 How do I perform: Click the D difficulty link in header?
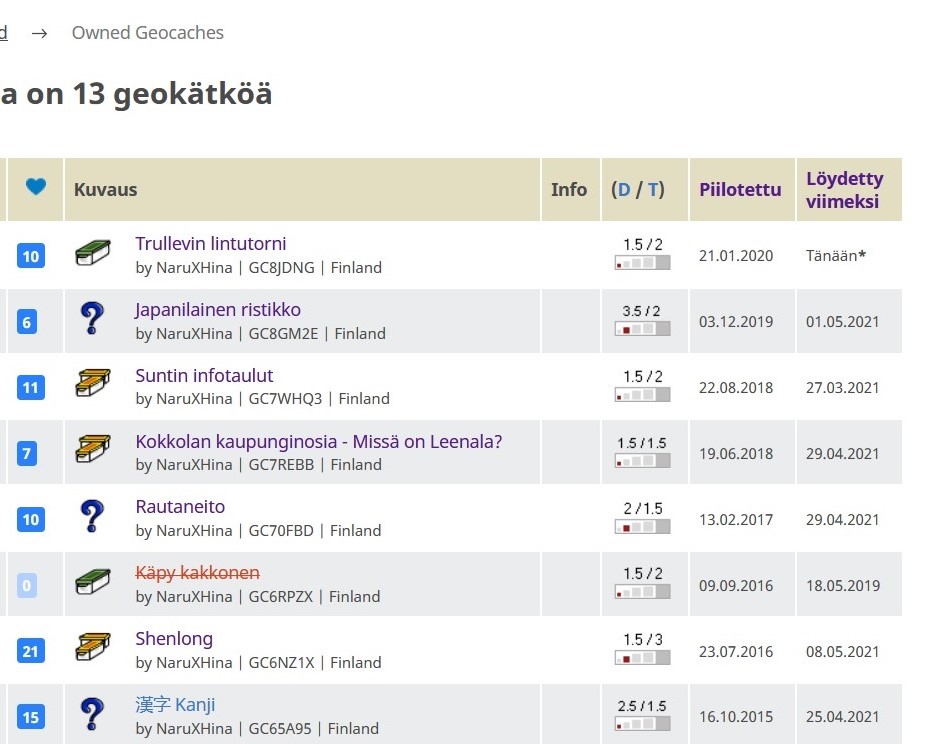coord(624,190)
